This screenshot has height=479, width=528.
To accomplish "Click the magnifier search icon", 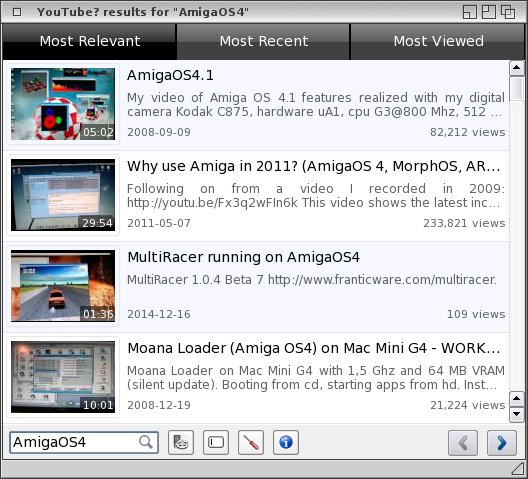I will coord(146,442).
